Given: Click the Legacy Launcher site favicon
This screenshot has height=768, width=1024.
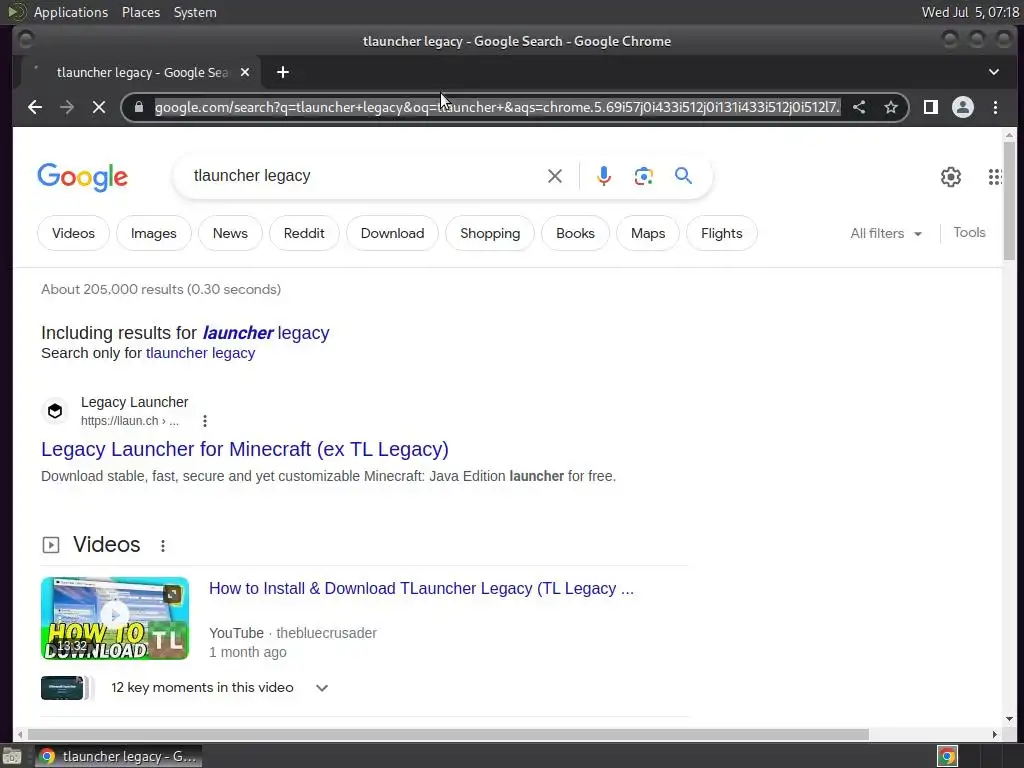Looking at the screenshot, I should tap(55, 411).
